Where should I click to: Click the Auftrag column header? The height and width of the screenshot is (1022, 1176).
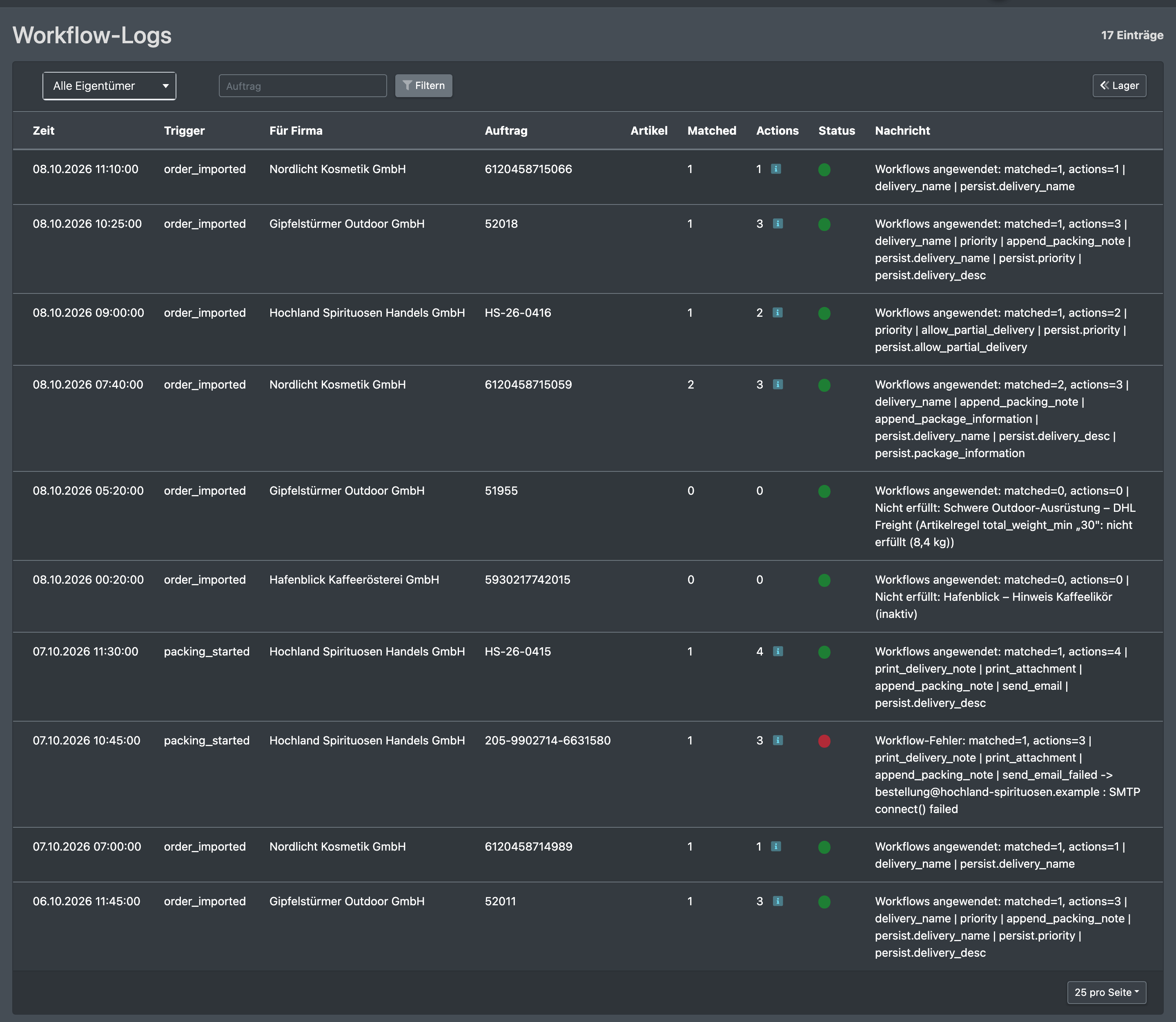(x=506, y=131)
